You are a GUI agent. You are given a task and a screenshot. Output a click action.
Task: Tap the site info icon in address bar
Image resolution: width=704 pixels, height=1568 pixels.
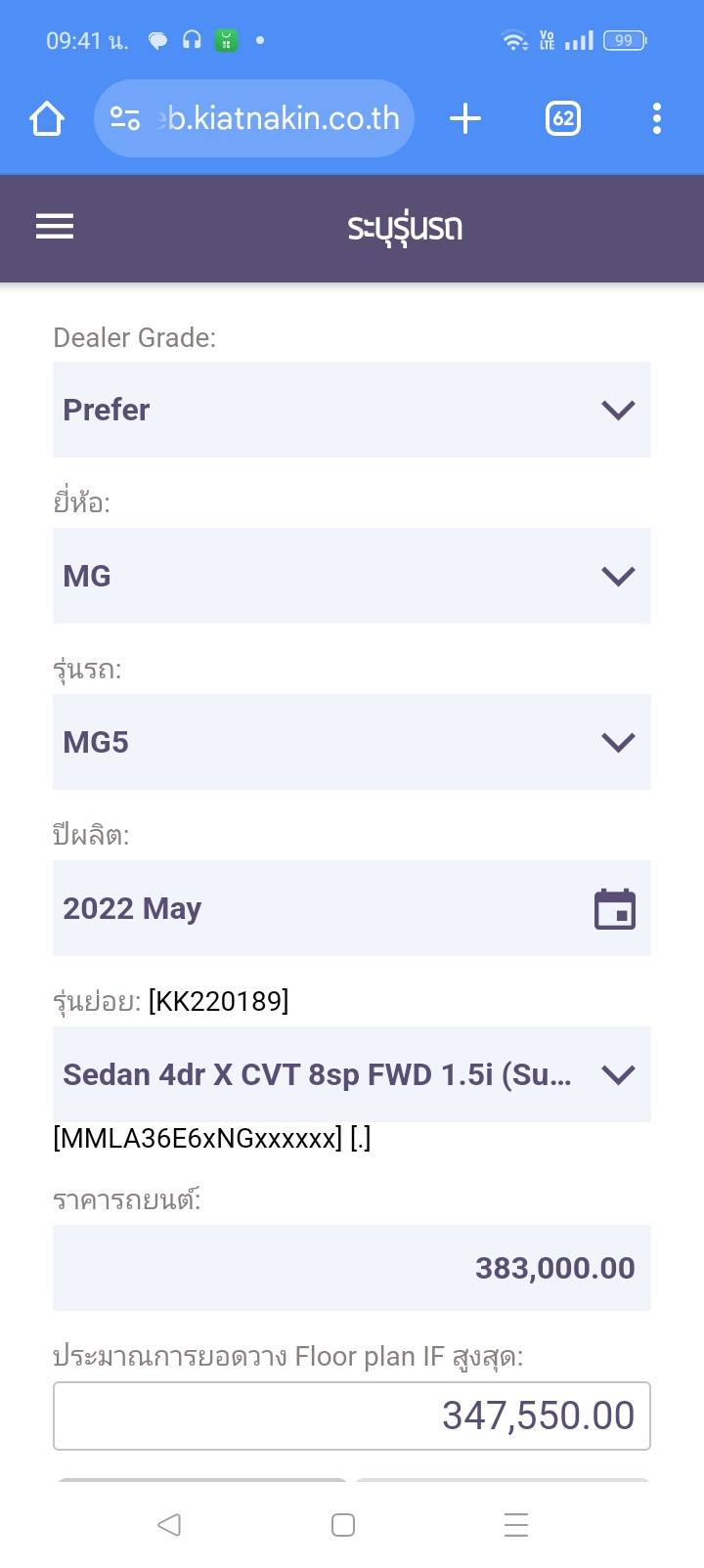[x=125, y=119]
